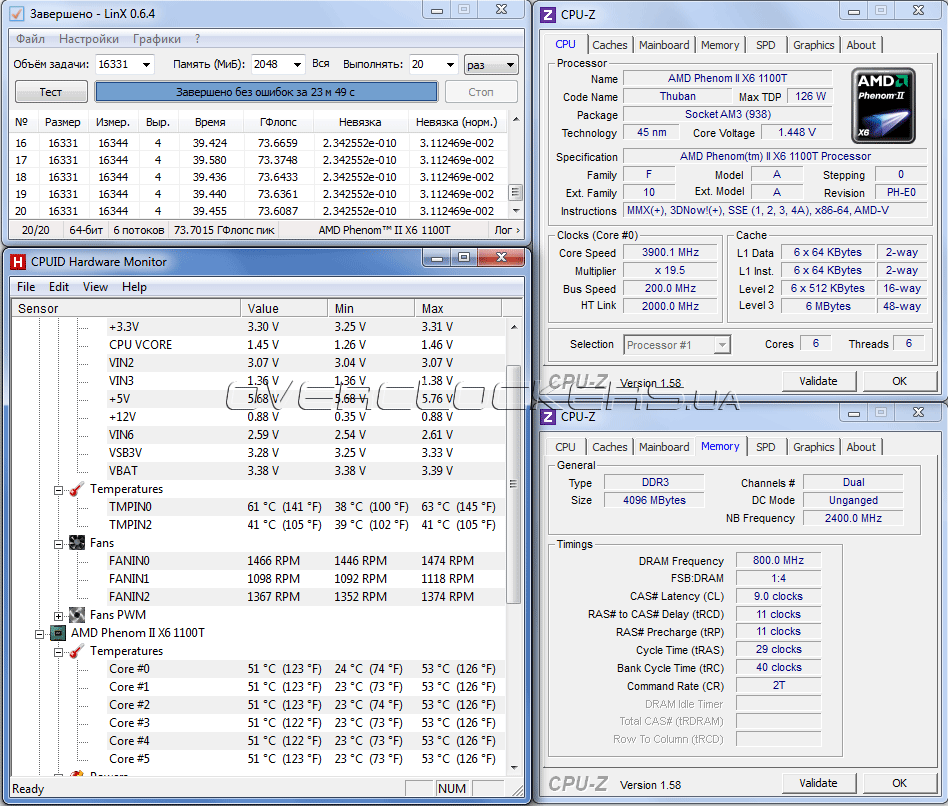Click the Завершено без ошибок progress bar
The width and height of the screenshot is (948, 806).
[x=266, y=92]
